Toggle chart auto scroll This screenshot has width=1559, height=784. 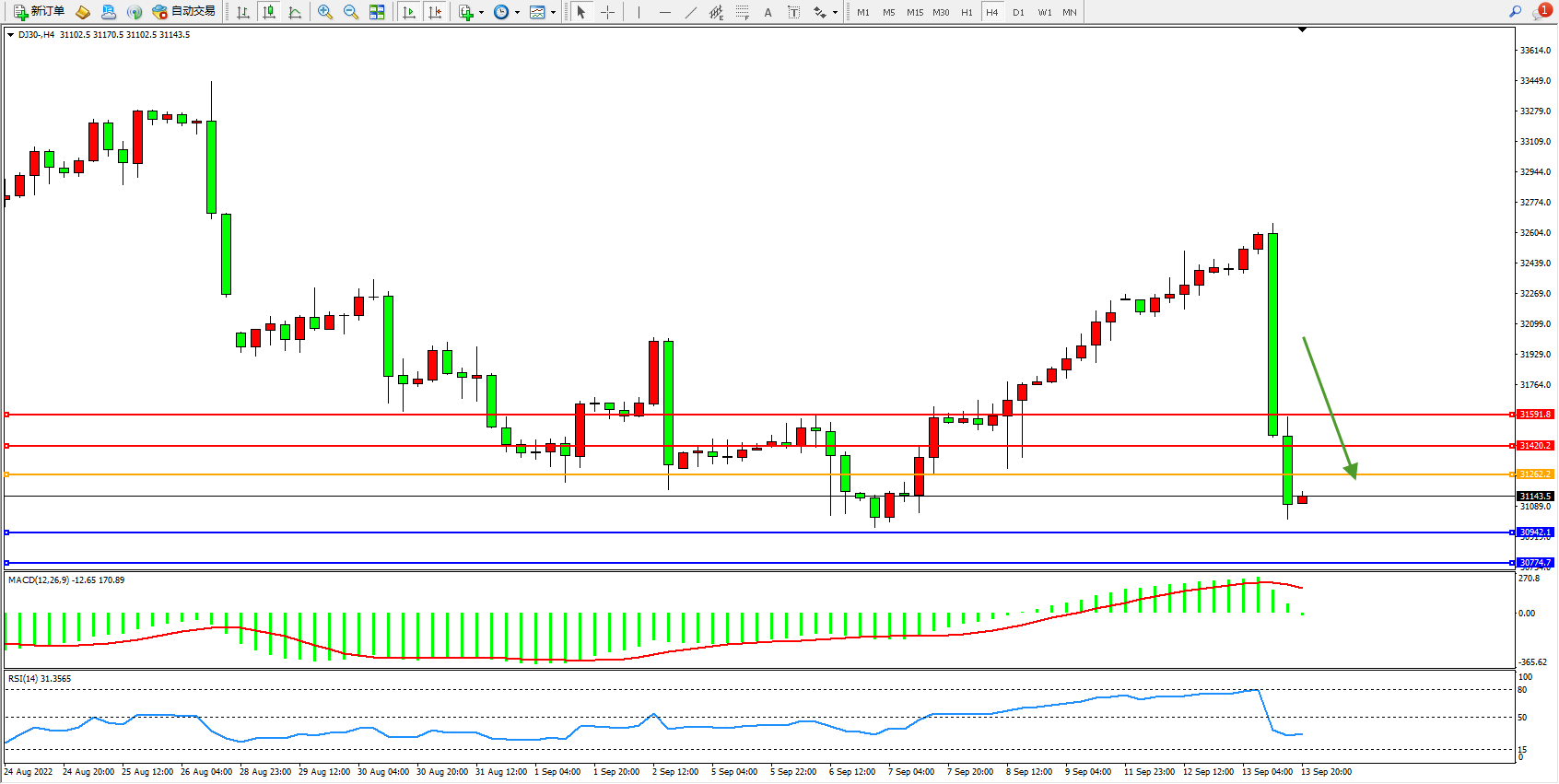[410, 12]
